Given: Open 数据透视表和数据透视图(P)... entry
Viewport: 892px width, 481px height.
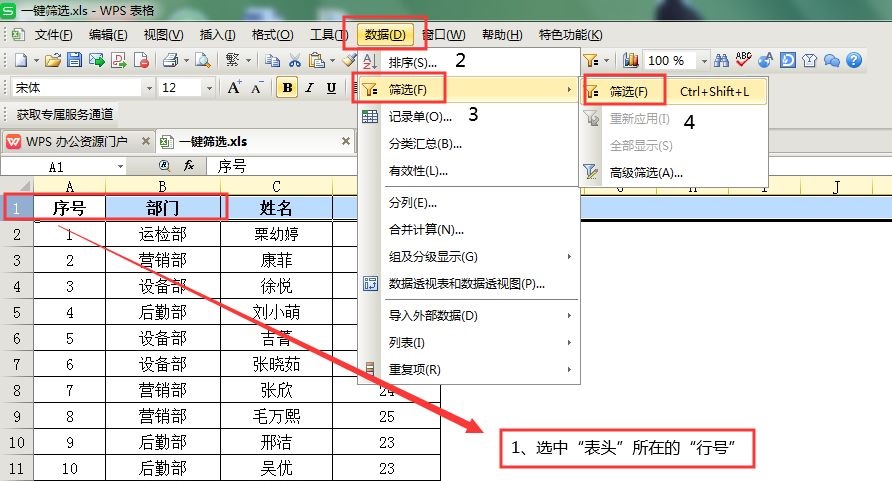Looking at the screenshot, I should point(469,284).
